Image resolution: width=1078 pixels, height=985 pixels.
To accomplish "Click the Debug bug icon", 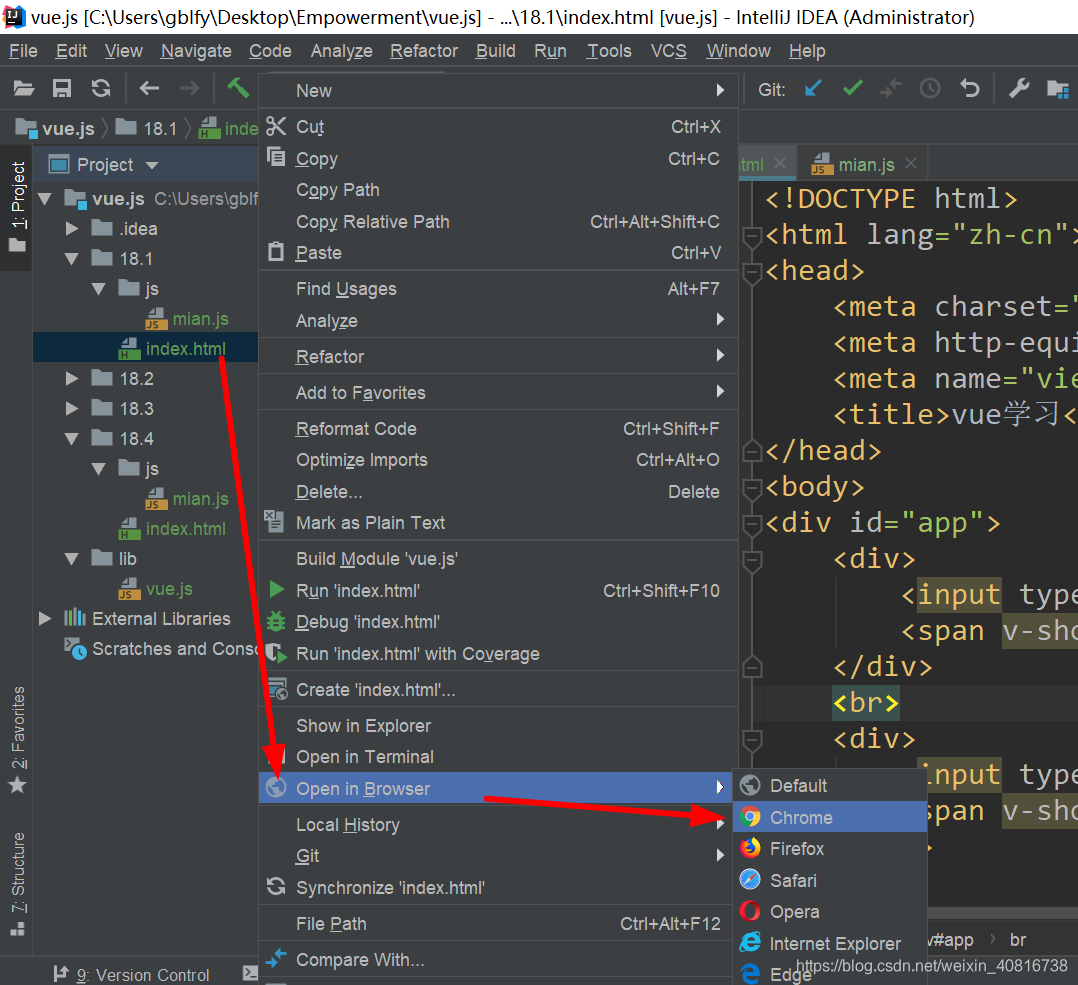I will (x=276, y=621).
